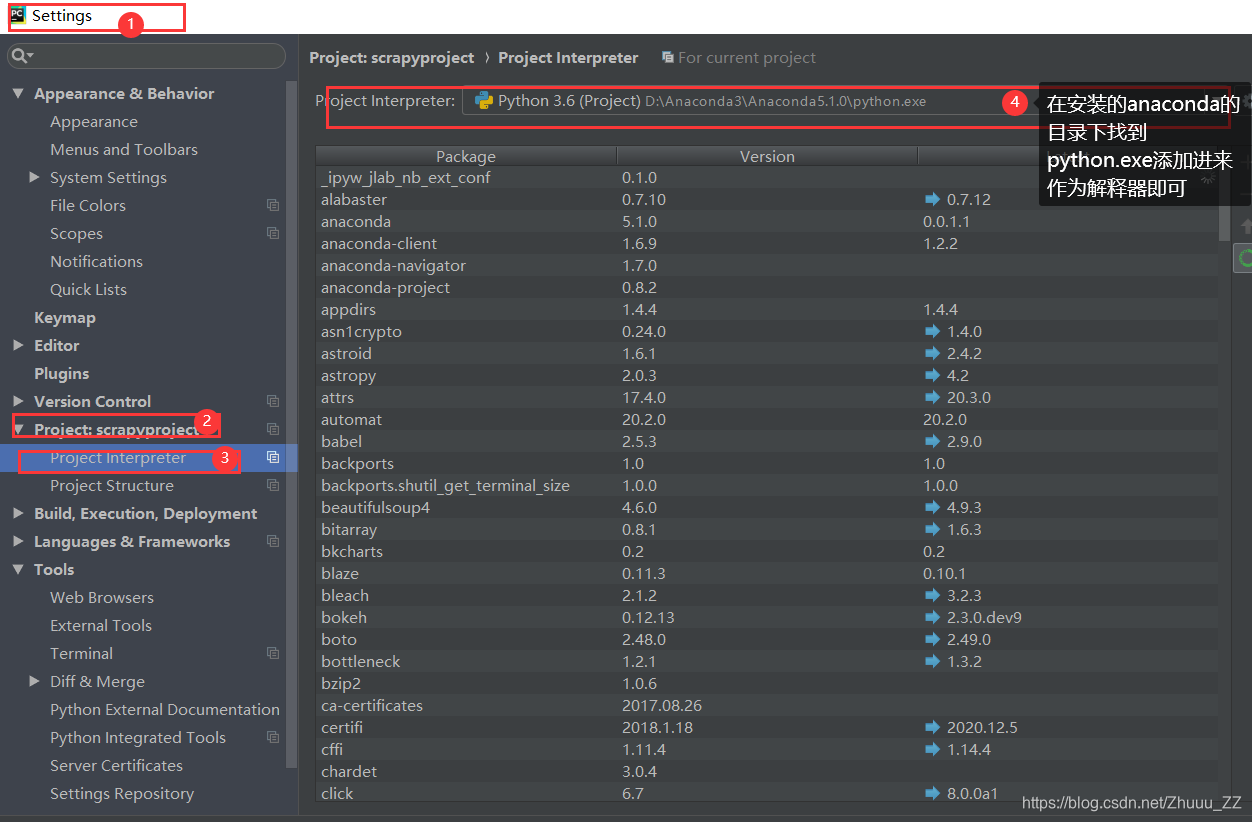Open External Tools settings

(x=101, y=625)
